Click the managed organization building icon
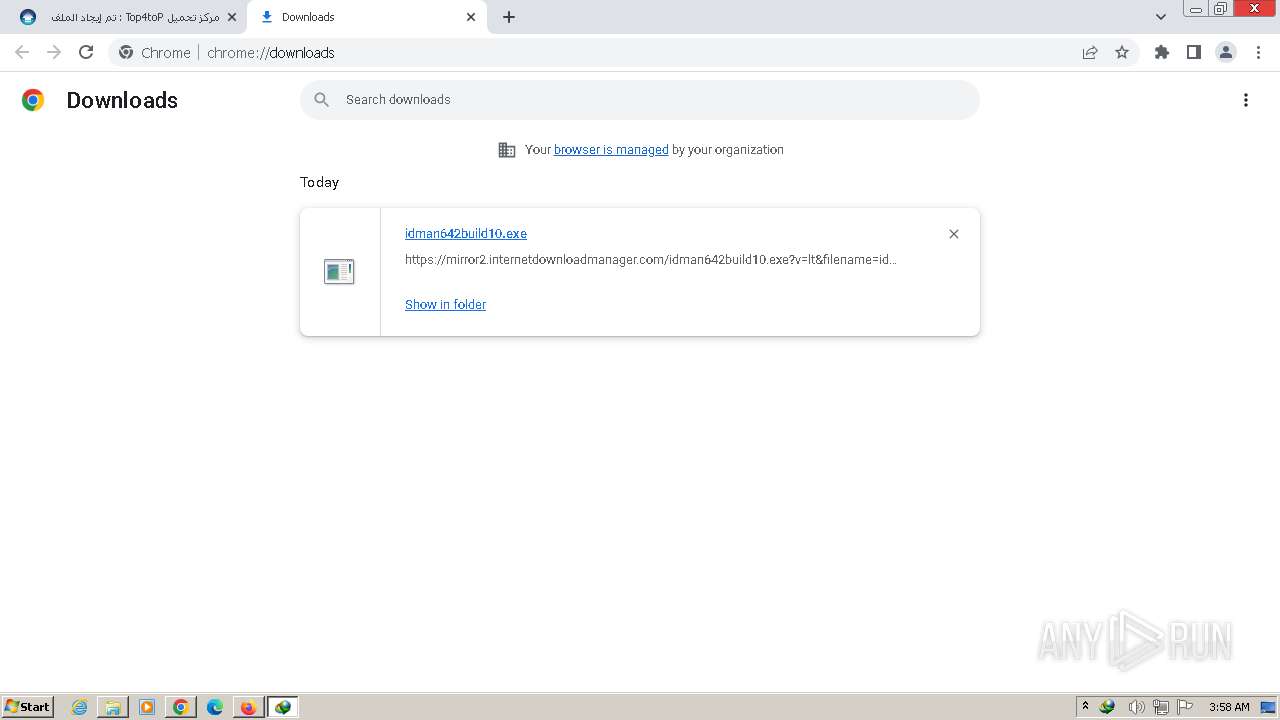 tap(507, 150)
